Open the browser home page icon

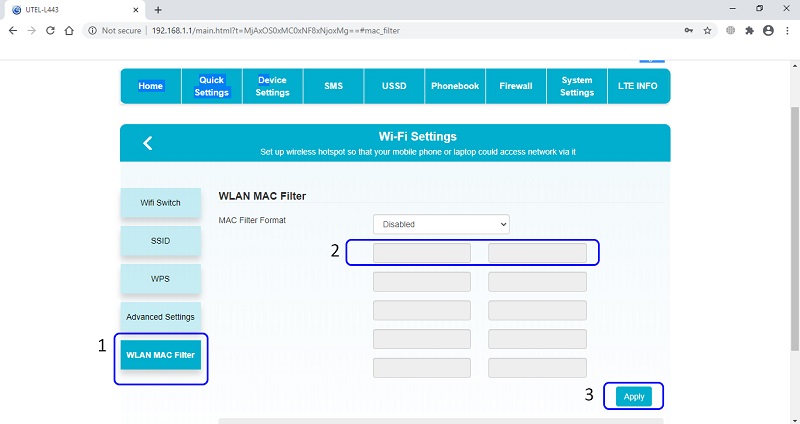point(69,31)
